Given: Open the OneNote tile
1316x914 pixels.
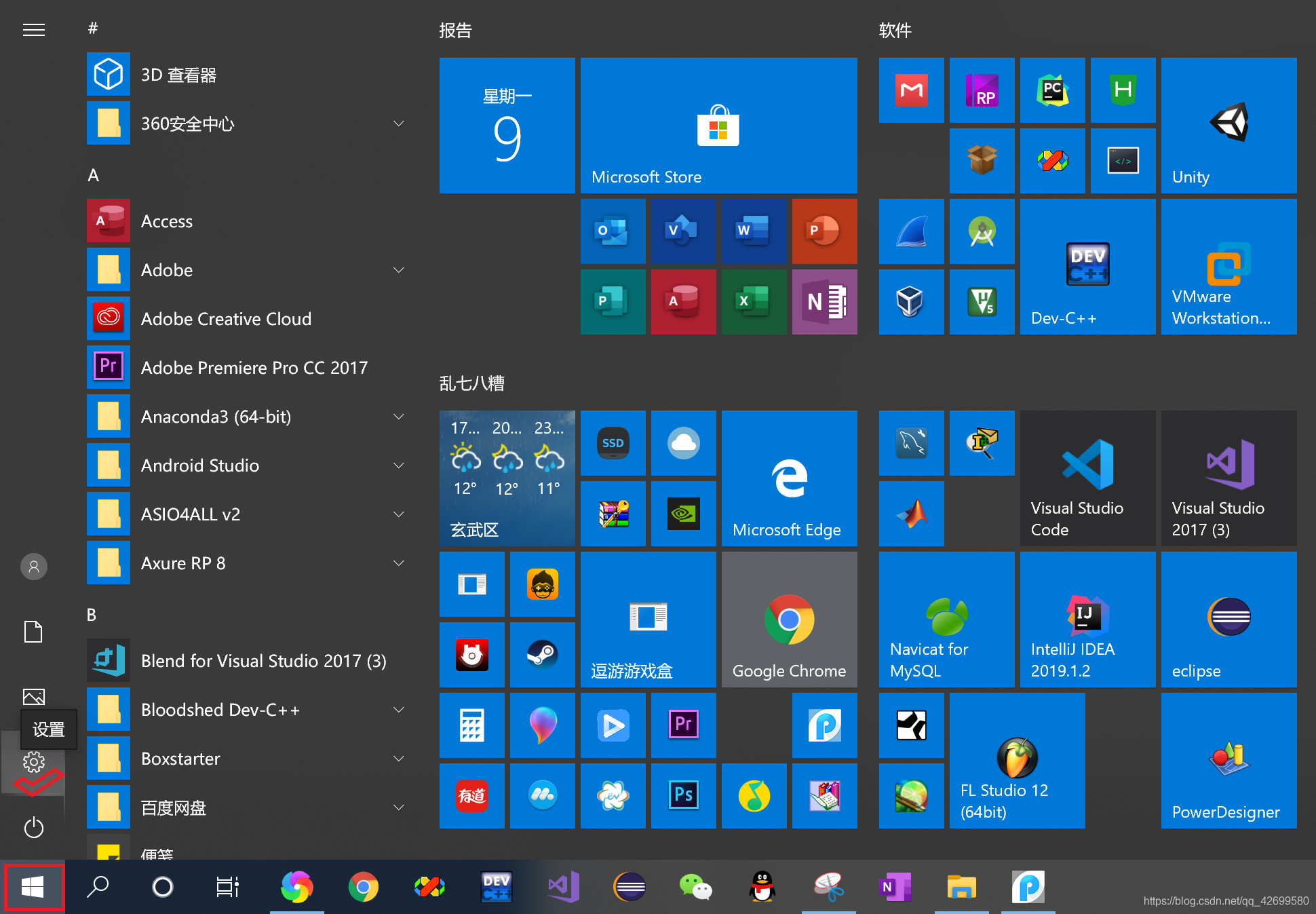Looking at the screenshot, I should 824,302.
